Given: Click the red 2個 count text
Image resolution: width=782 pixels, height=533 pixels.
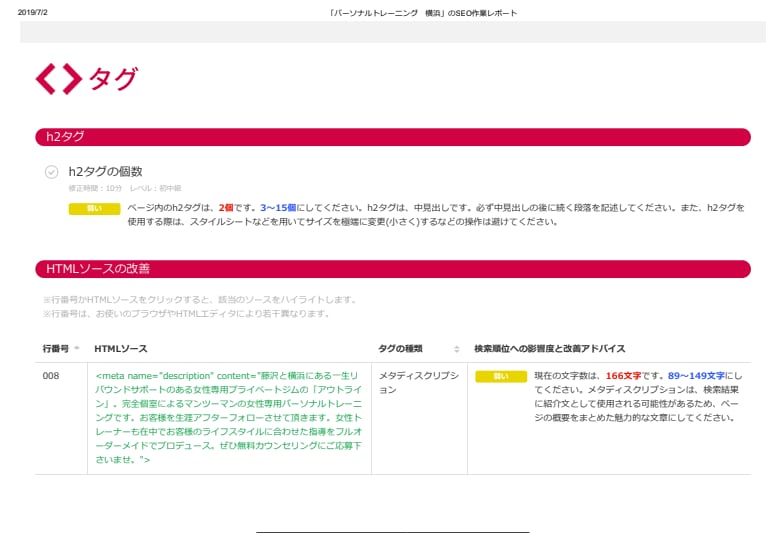Looking at the screenshot, I should [226, 208].
